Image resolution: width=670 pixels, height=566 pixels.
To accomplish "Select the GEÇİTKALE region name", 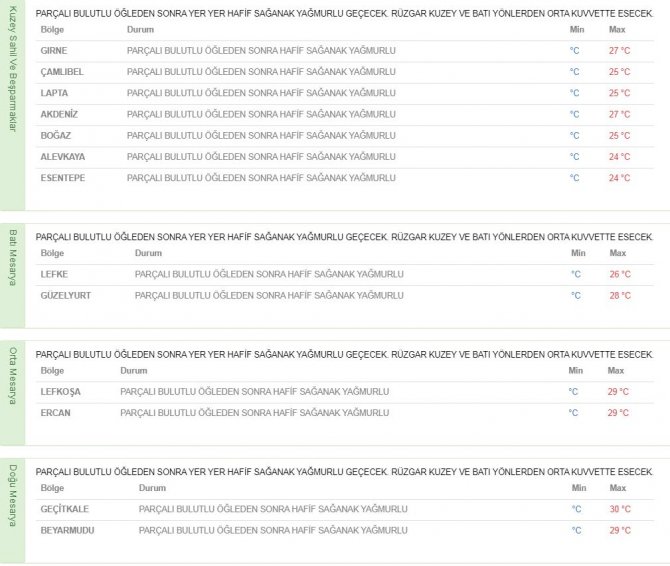I will click(65, 509).
